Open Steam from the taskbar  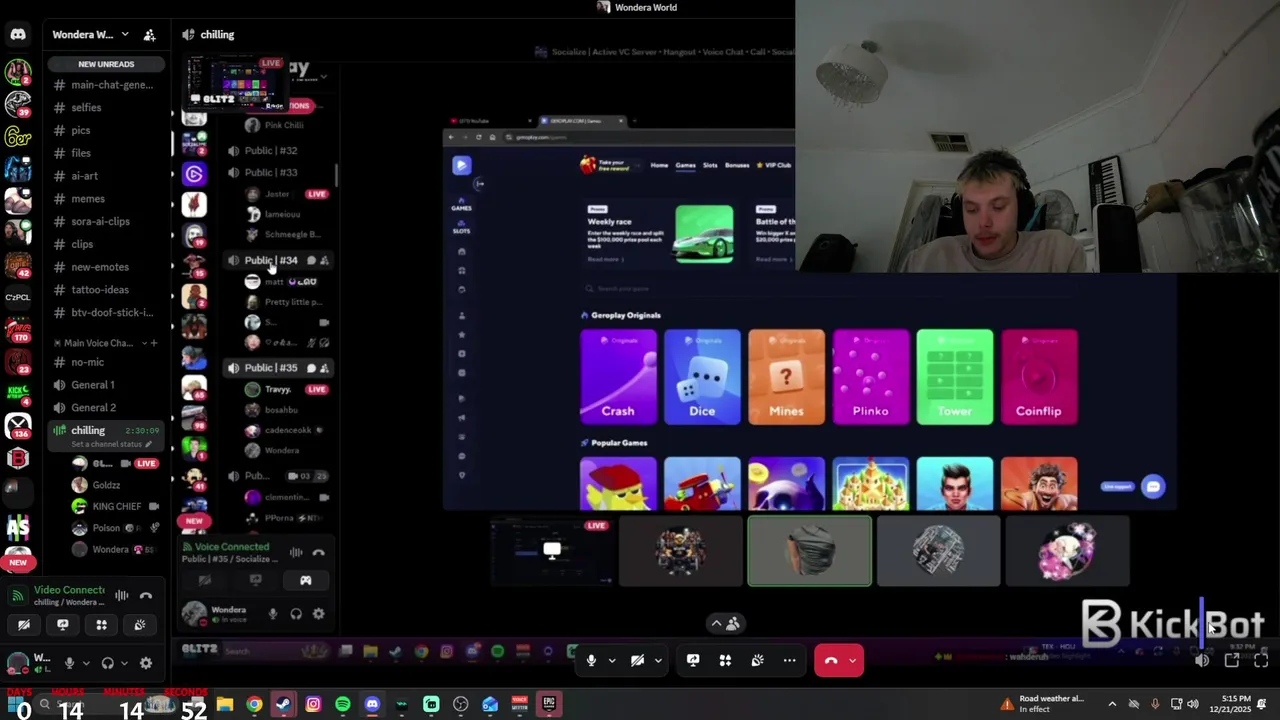[x=284, y=704]
